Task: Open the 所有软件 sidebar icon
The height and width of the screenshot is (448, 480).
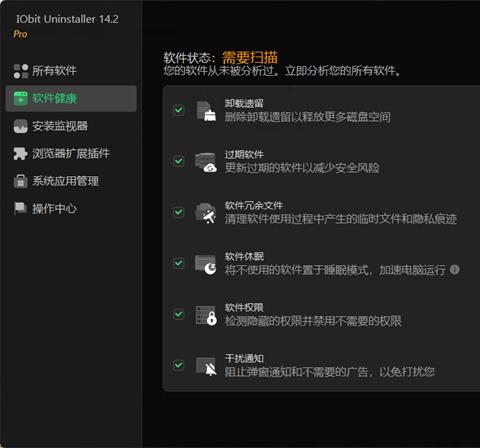Action: (x=21, y=71)
